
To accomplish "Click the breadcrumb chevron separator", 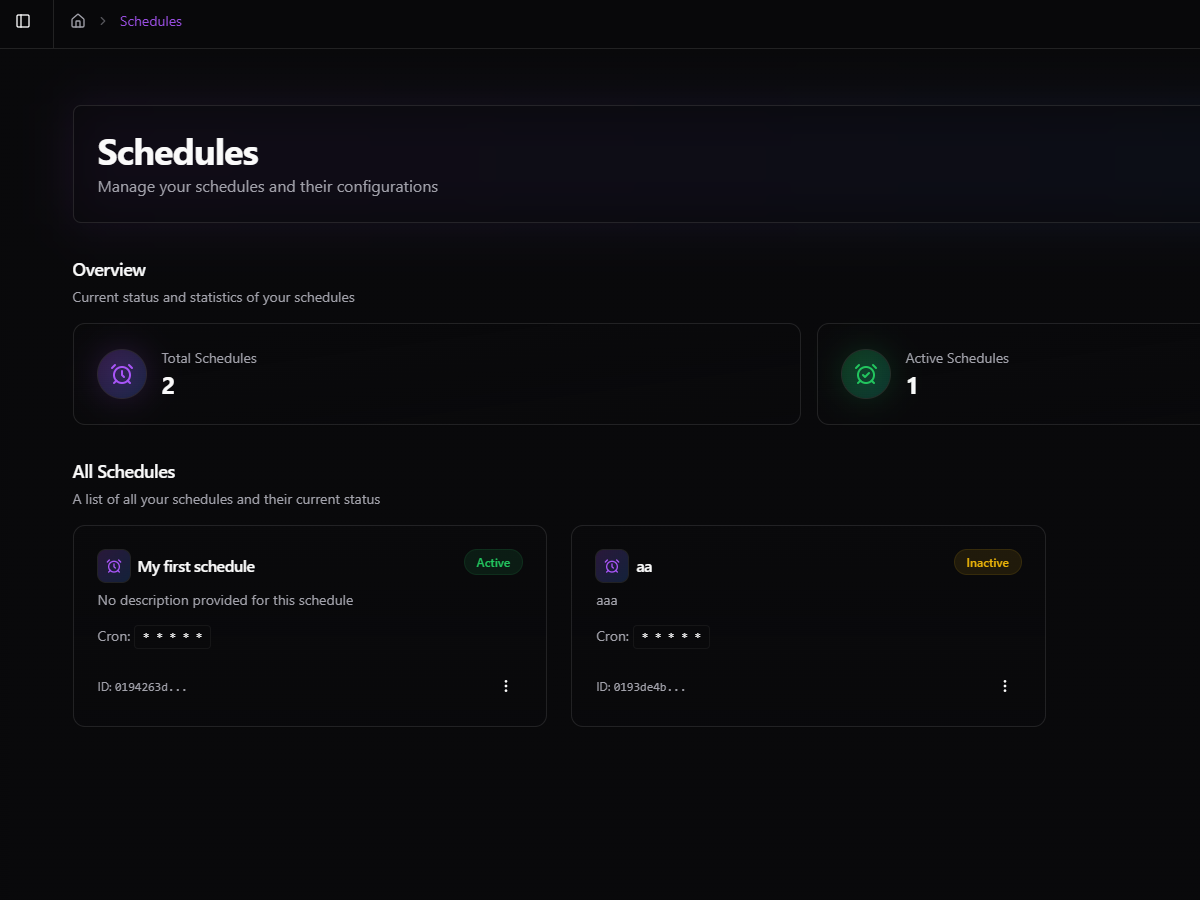I will 102,21.
